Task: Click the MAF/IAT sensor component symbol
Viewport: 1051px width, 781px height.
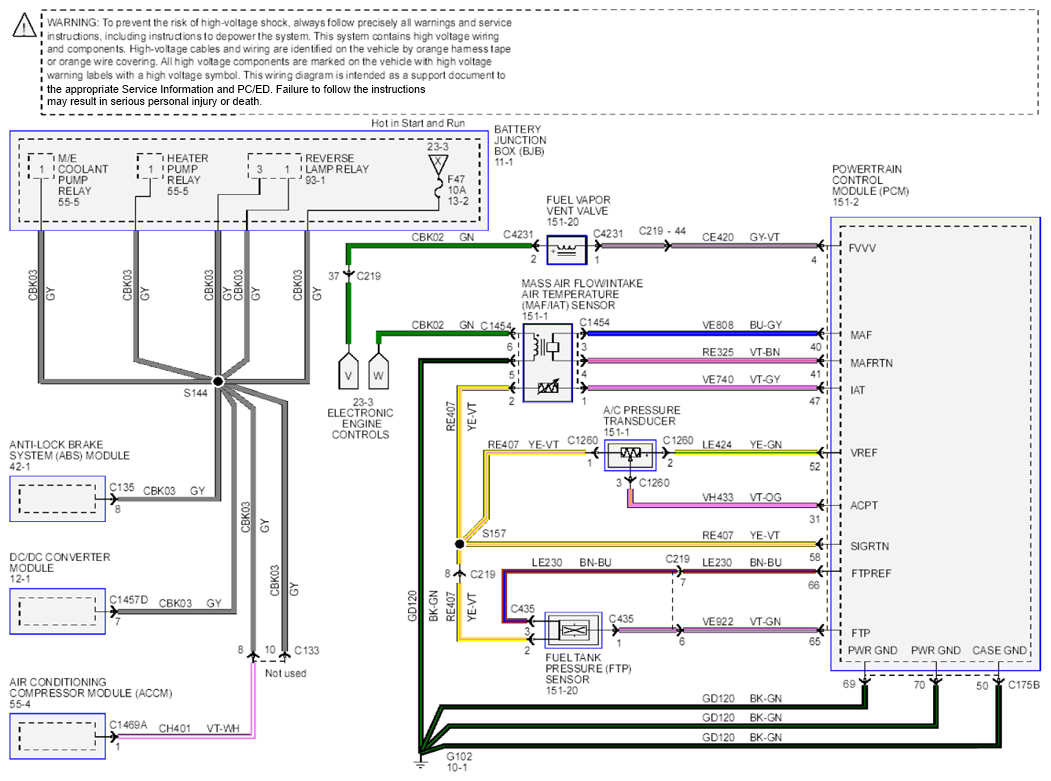Action: 548,363
